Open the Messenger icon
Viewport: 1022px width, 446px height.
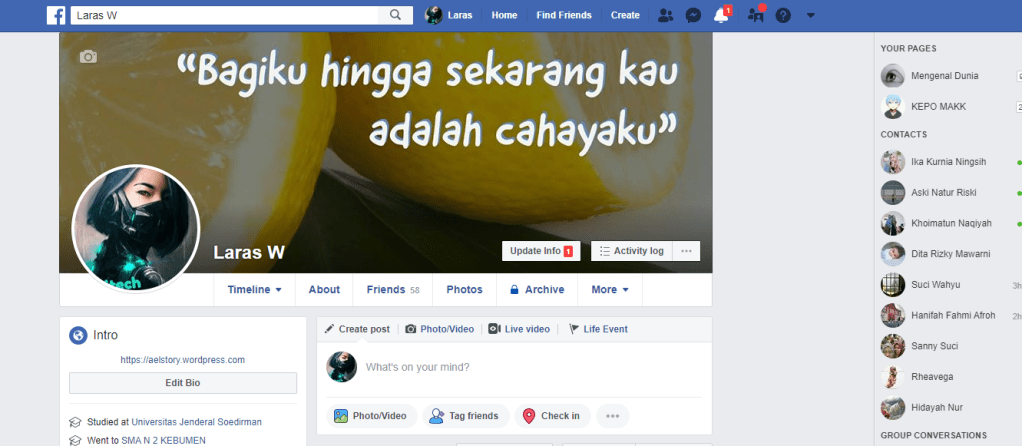(692, 15)
